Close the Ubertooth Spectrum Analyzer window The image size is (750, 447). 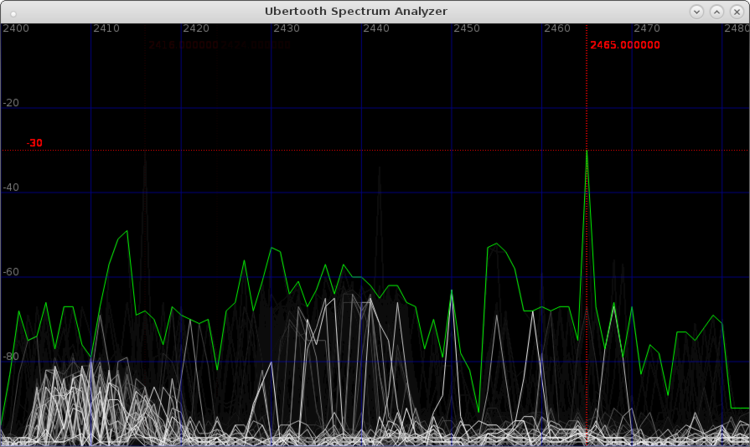point(735,11)
